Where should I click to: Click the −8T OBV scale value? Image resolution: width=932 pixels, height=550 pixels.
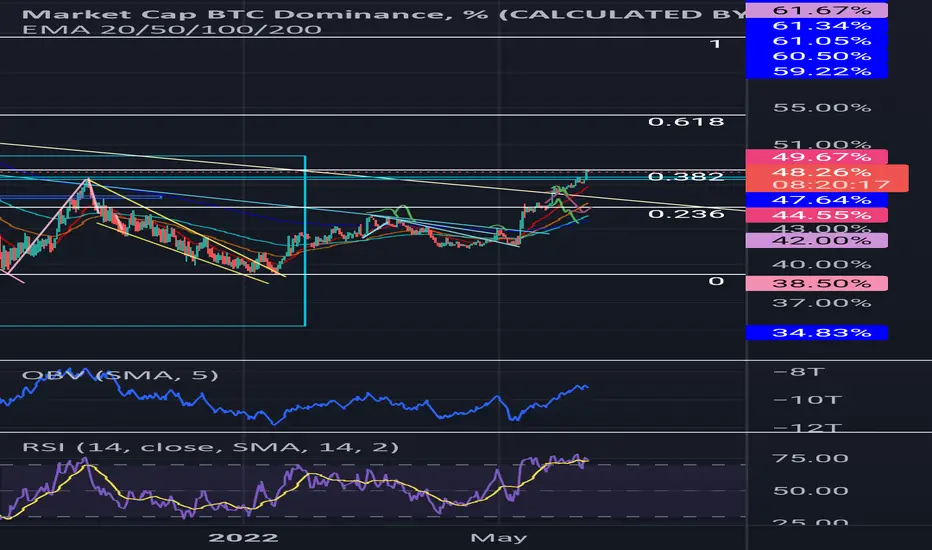[x=798, y=372]
